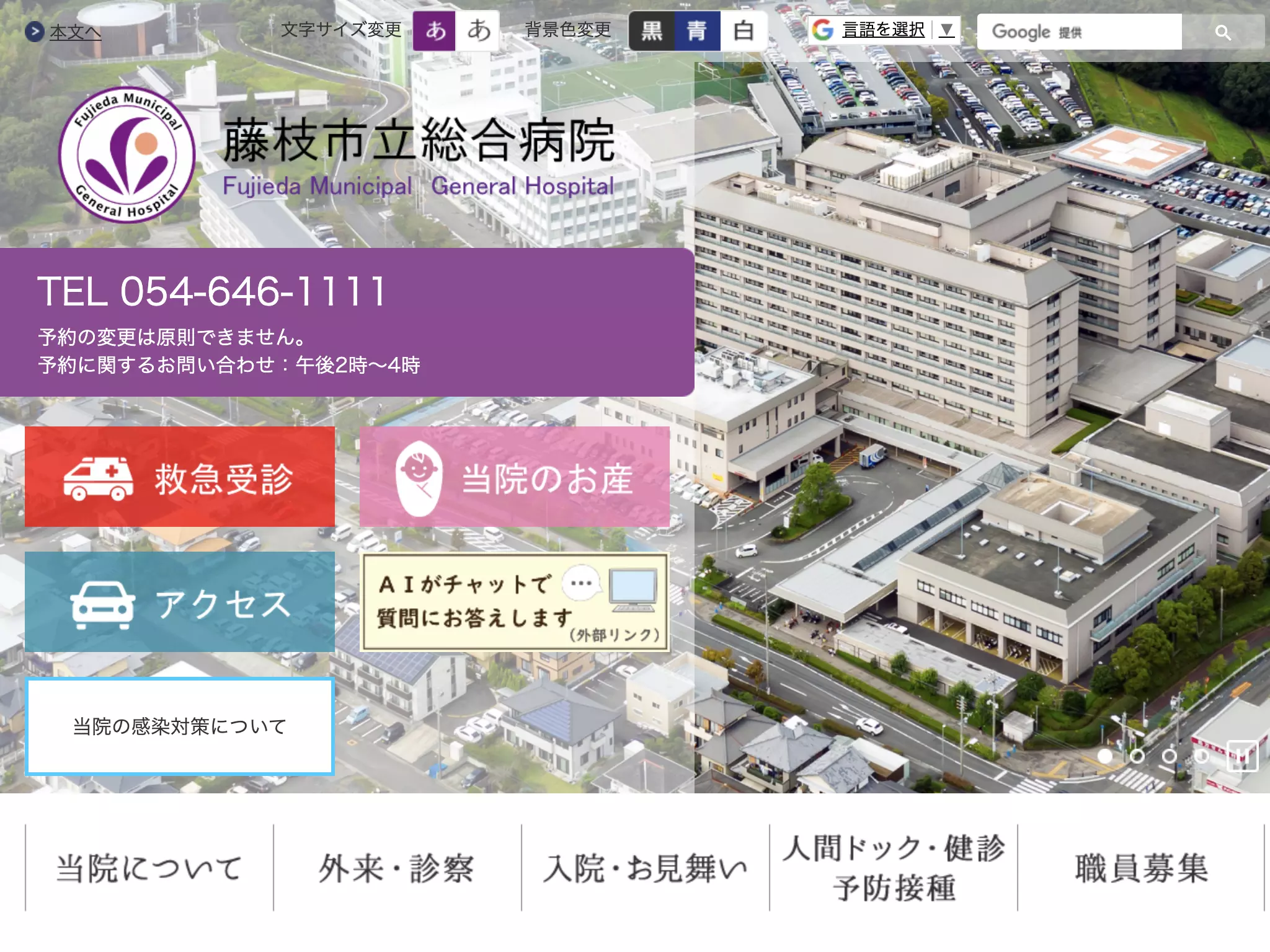Viewport: 1270px width, 952px height.
Task: Open 当院の感染対策について link
Action: 180,726
